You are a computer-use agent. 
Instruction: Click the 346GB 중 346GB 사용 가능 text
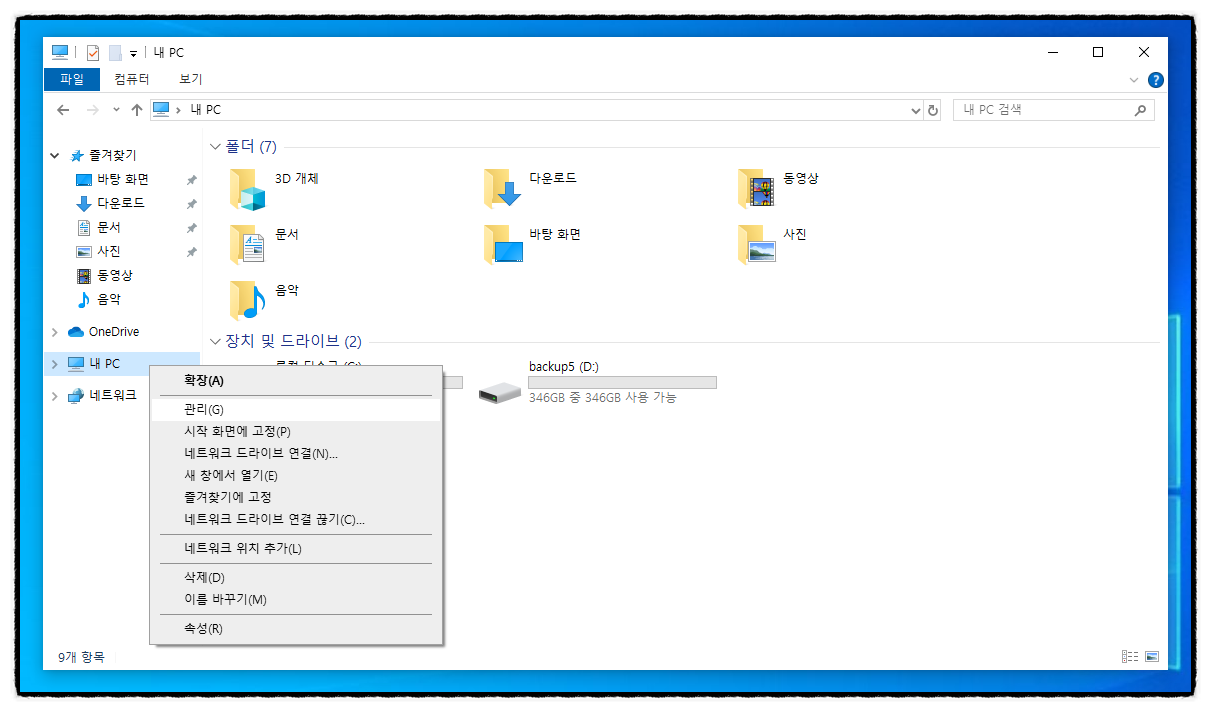point(602,398)
